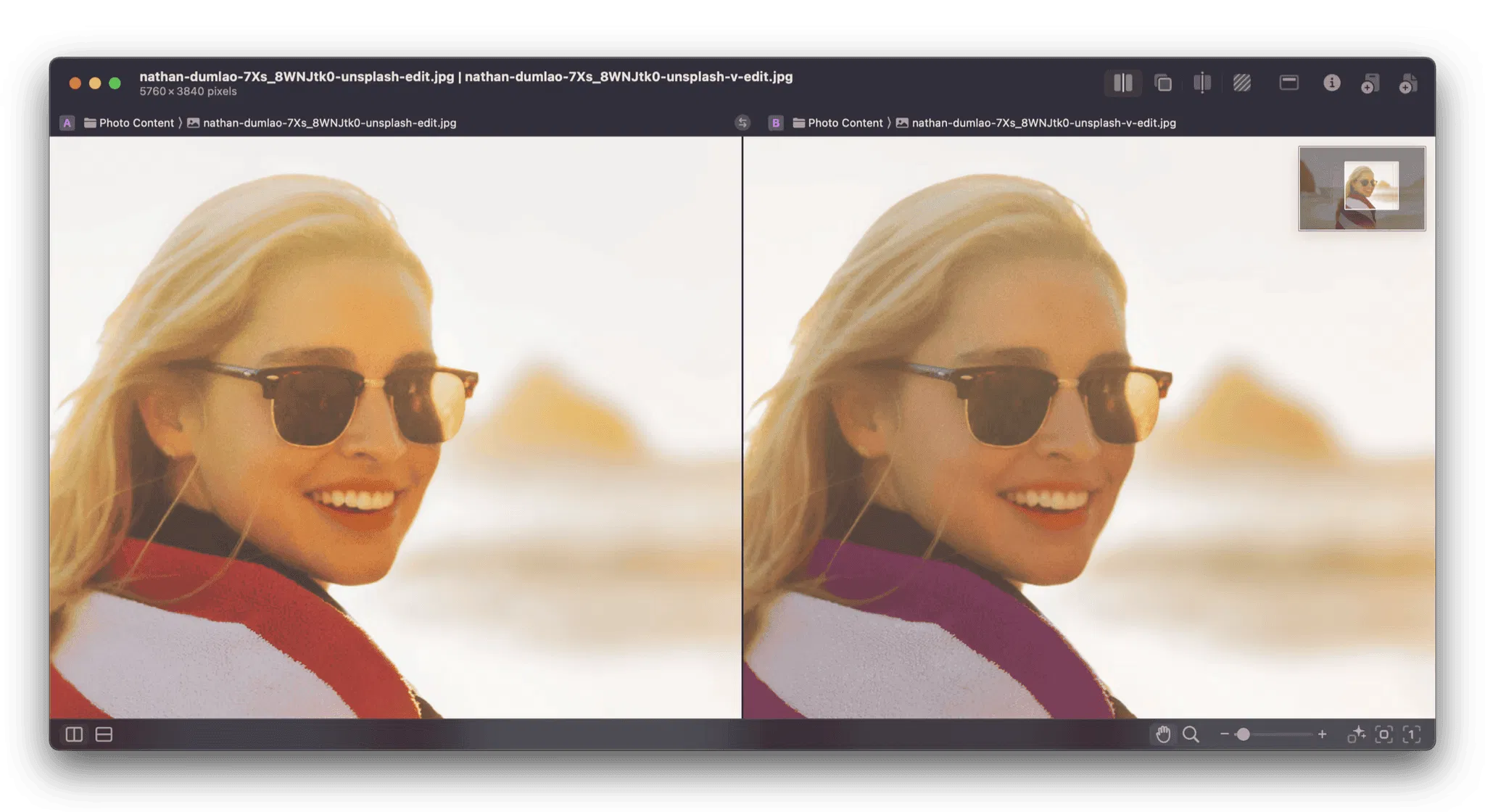Select the magnifier zoom tool

click(x=1191, y=734)
